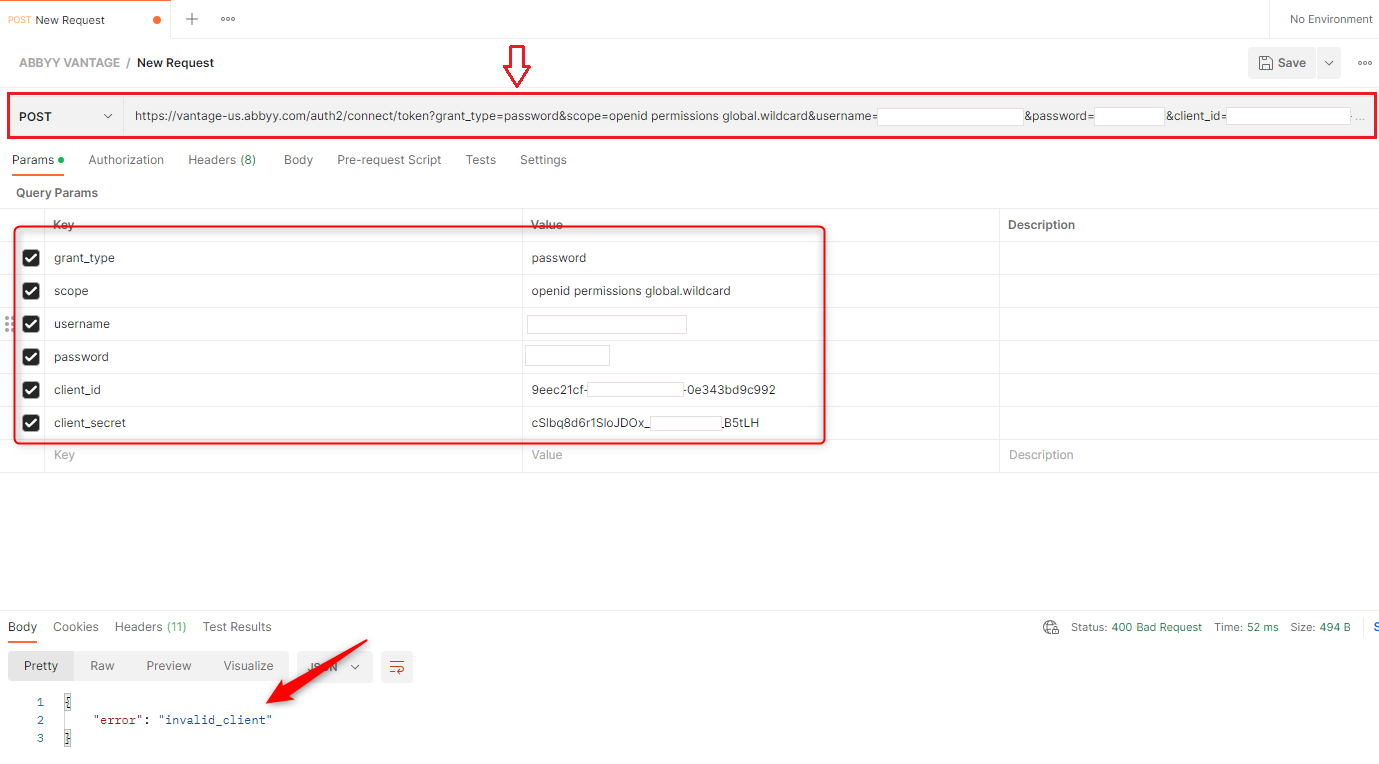
Task: Uncheck the client_id parameter checkbox
Action: pyautogui.click(x=31, y=390)
